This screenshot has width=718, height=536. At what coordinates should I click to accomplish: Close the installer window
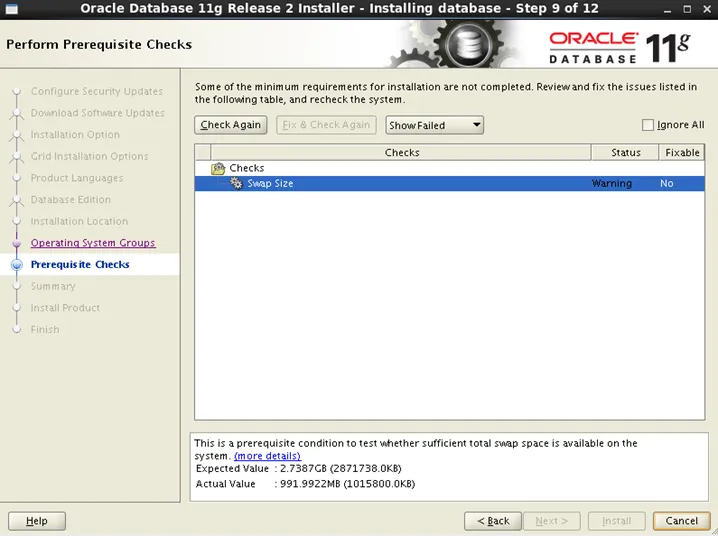707,9
